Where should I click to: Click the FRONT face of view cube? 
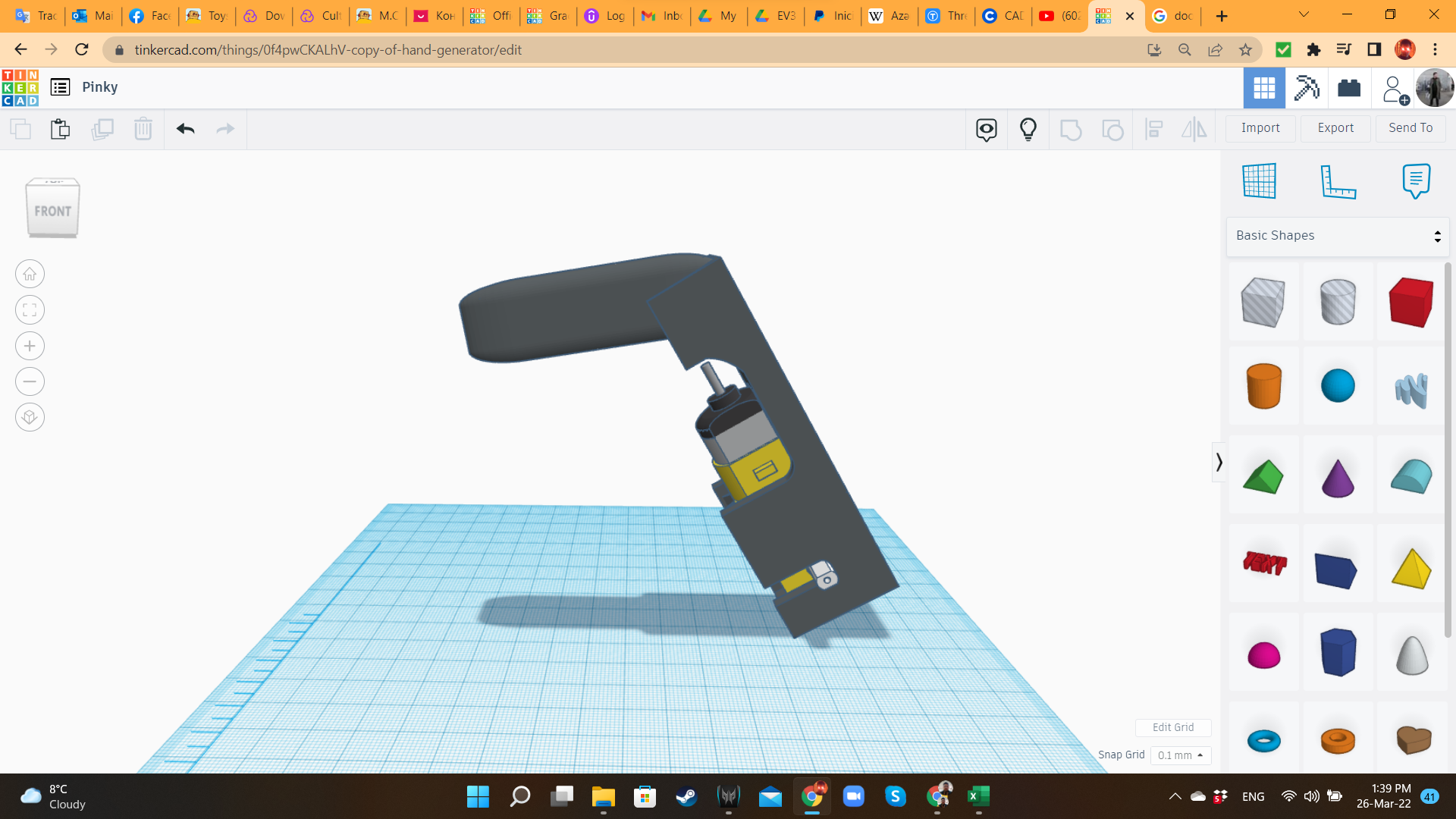52,212
